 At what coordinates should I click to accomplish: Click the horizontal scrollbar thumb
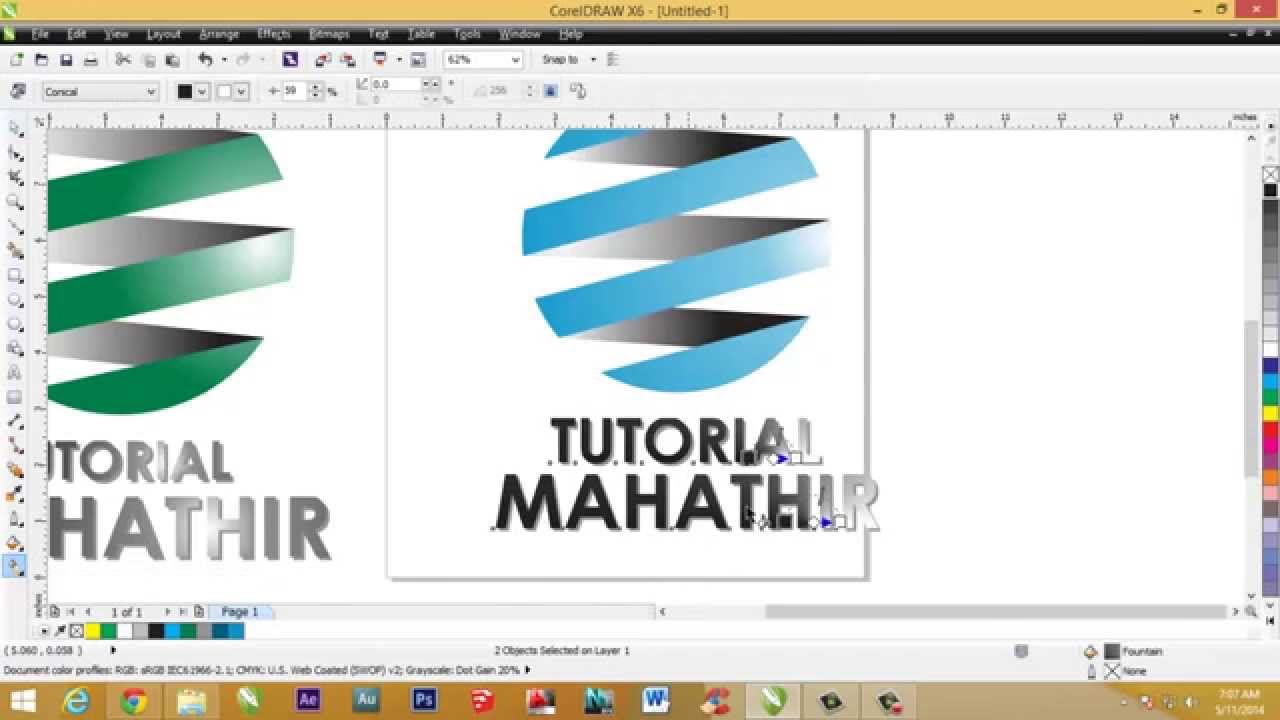[x=996, y=611]
